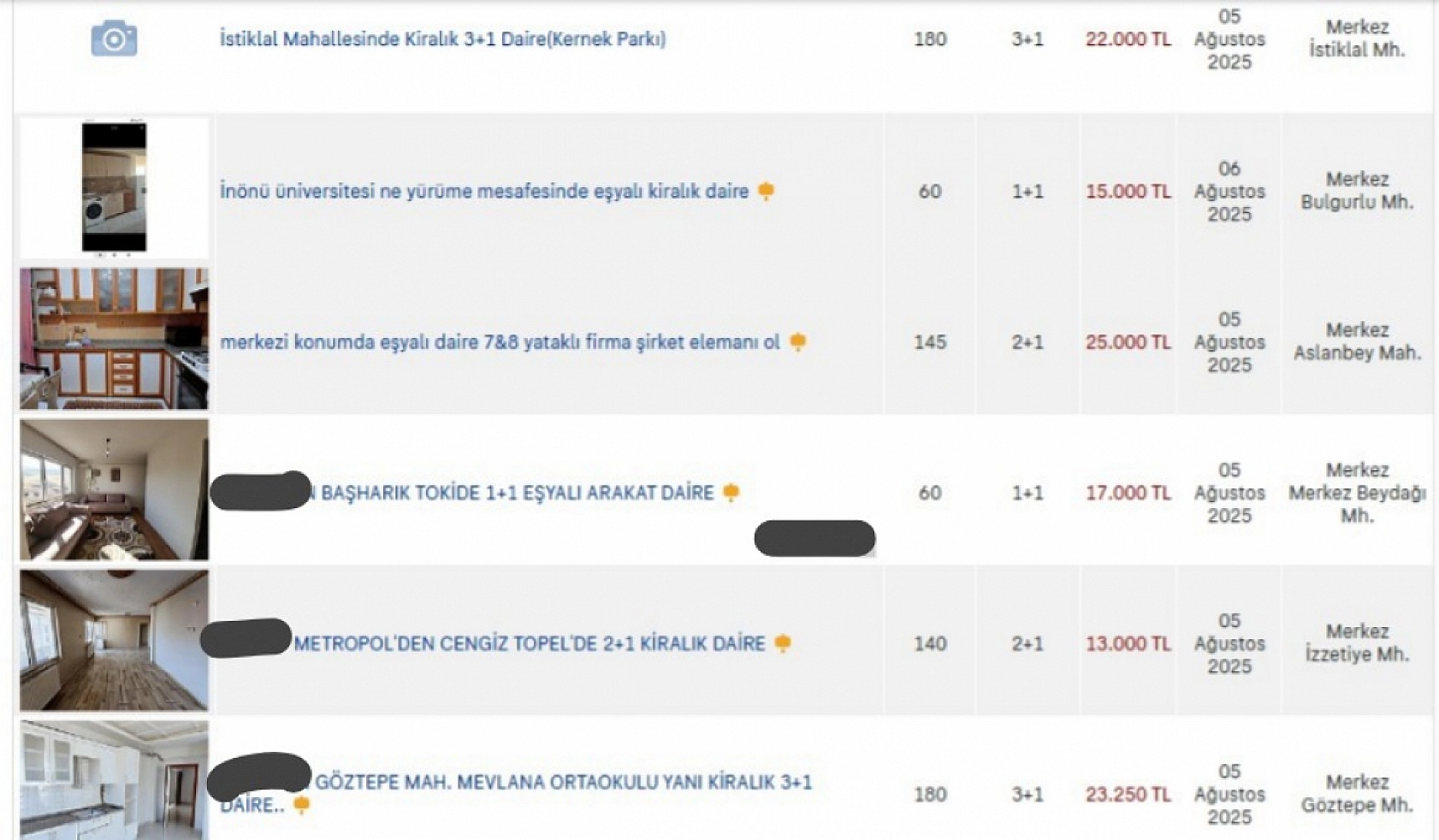Click orange badge beside İnönü üniversitesi listing
Viewport: 1439px width, 840px height.
[766, 191]
